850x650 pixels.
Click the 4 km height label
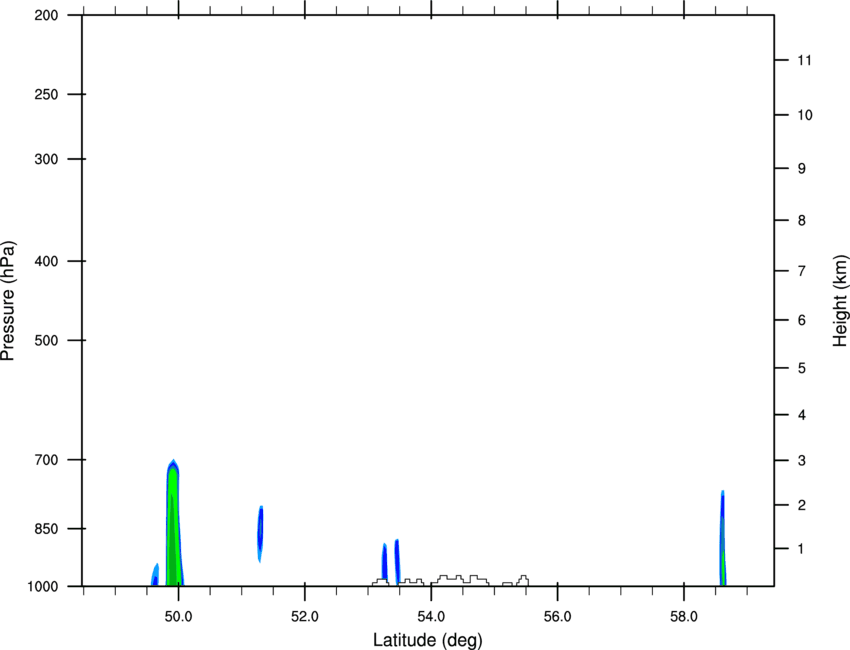tap(802, 415)
